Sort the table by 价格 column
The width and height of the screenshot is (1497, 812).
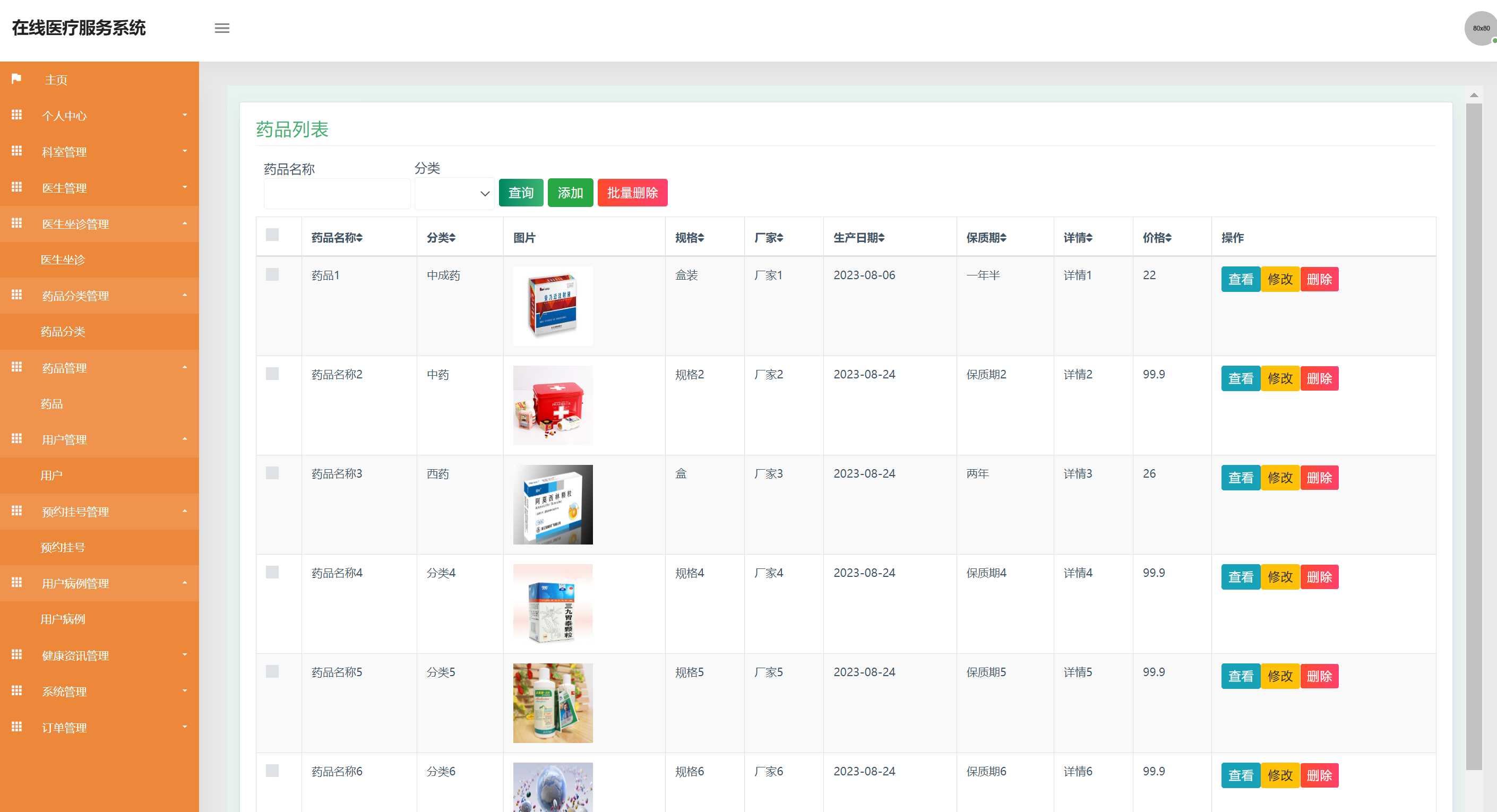click(x=1156, y=237)
